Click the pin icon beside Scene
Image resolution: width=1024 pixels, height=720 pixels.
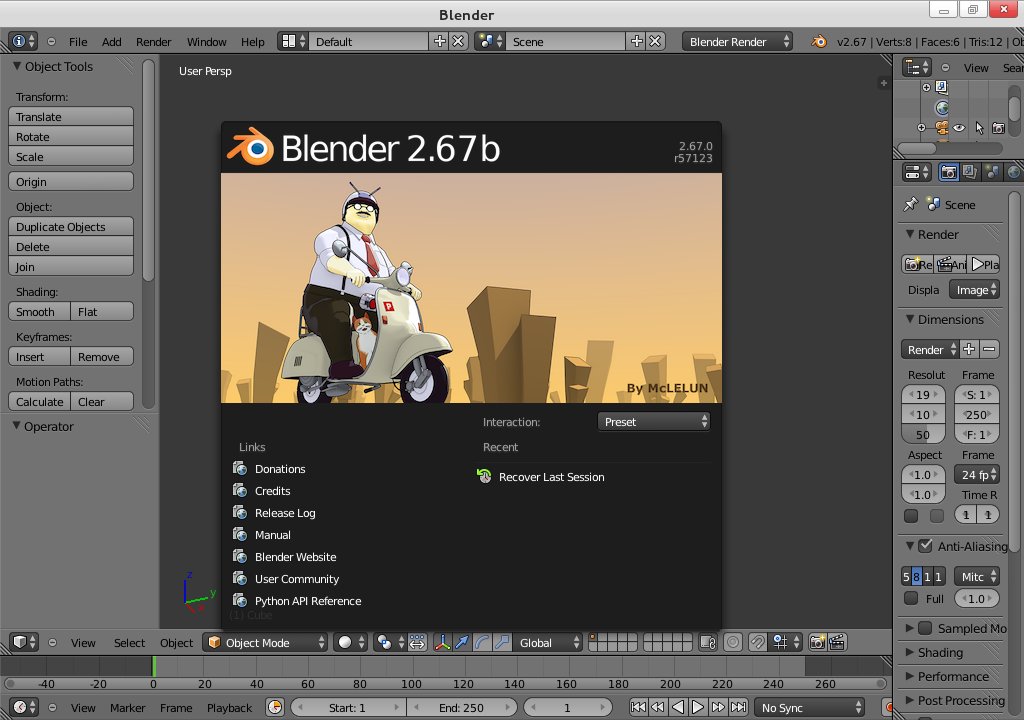pyautogui.click(x=910, y=205)
